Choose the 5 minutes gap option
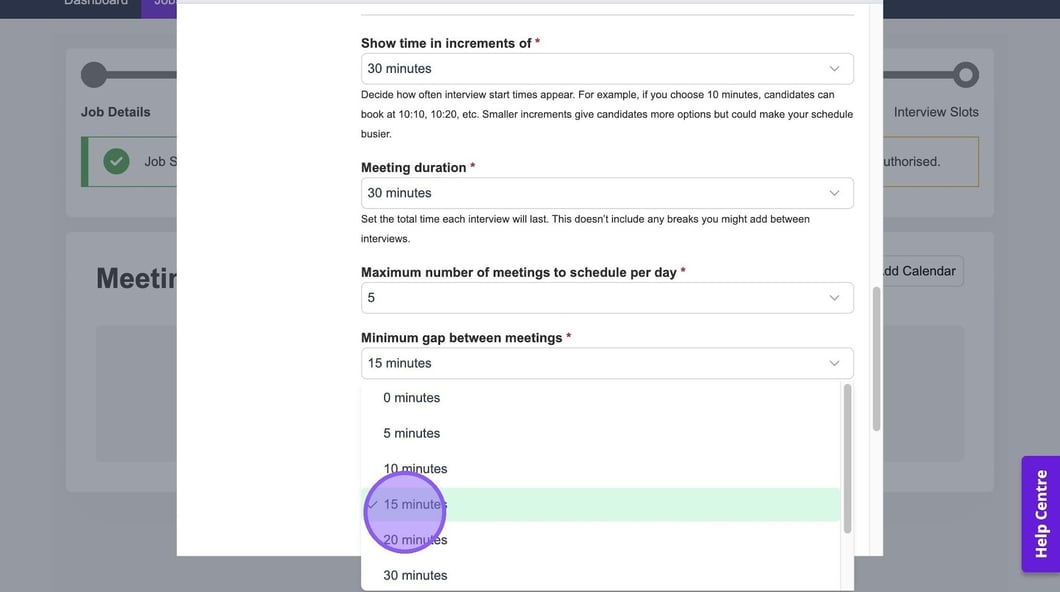 click(x=412, y=433)
